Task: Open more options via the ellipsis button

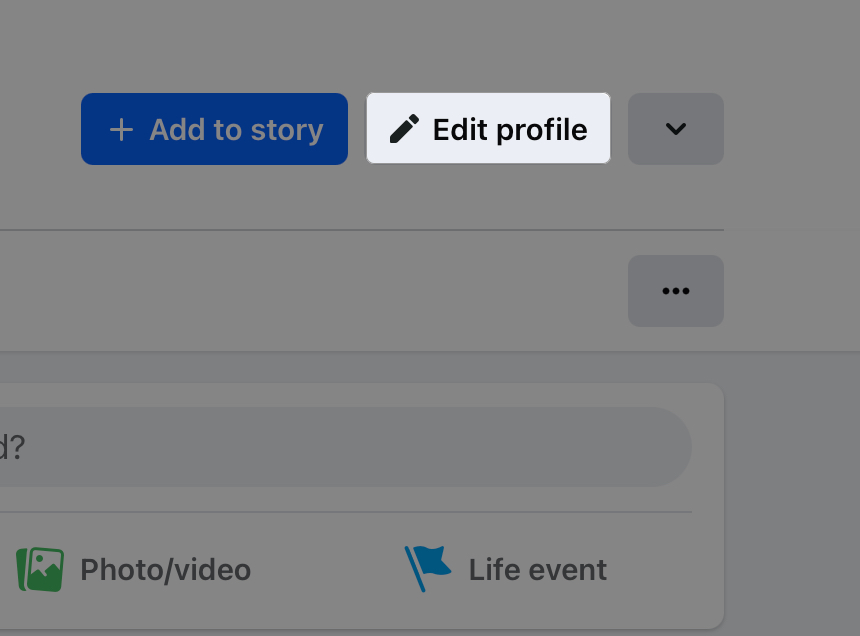Action: pyautogui.click(x=675, y=291)
